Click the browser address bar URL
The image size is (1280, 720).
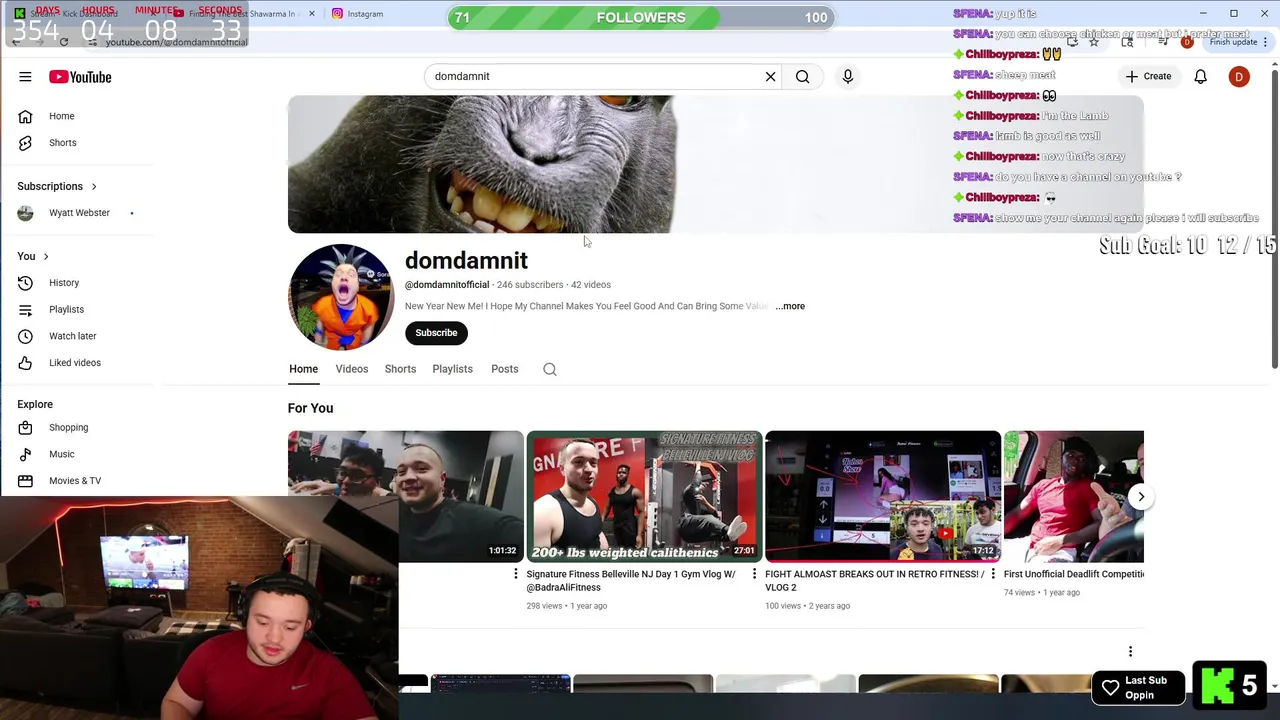coord(177,42)
